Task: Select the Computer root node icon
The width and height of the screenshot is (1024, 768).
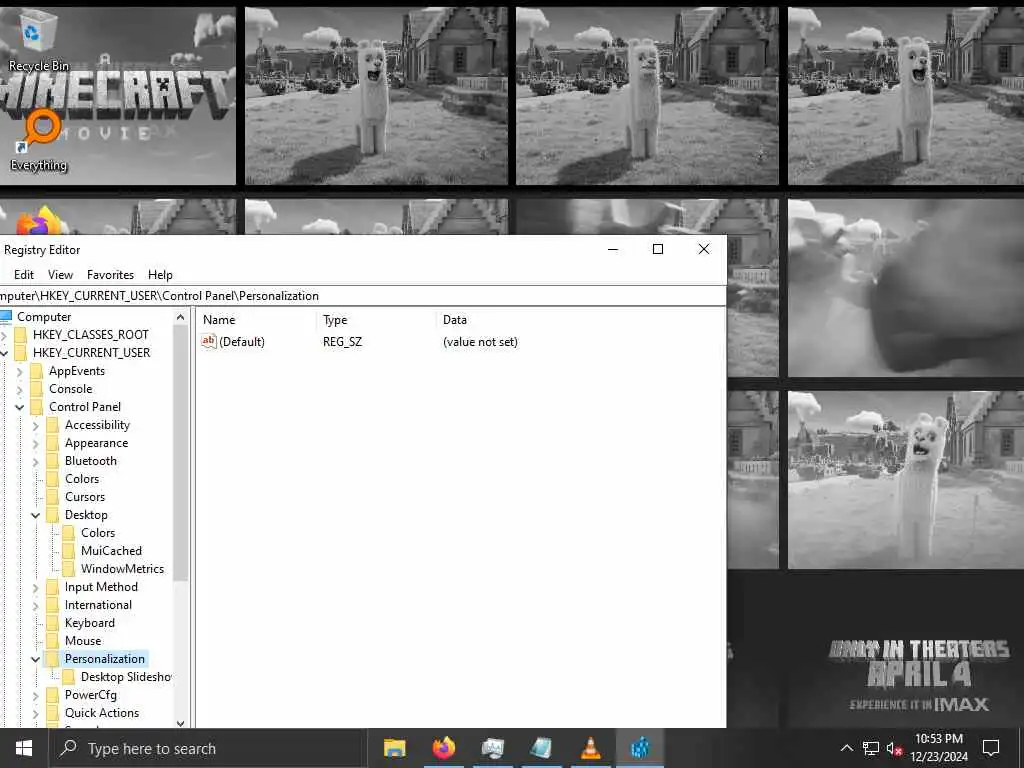Action: tap(7, 317)
